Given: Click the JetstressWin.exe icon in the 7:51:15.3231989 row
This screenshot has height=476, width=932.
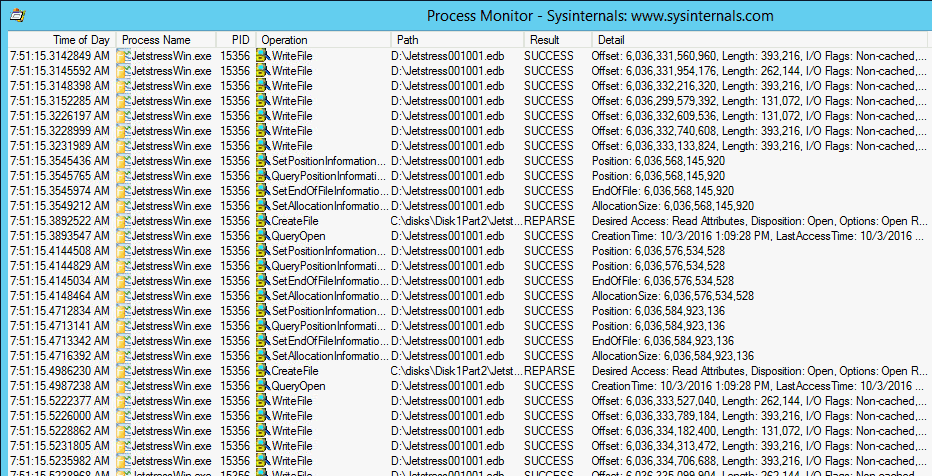Looking at the screenshot, I should pyautogui.click(x=124, y=146).
